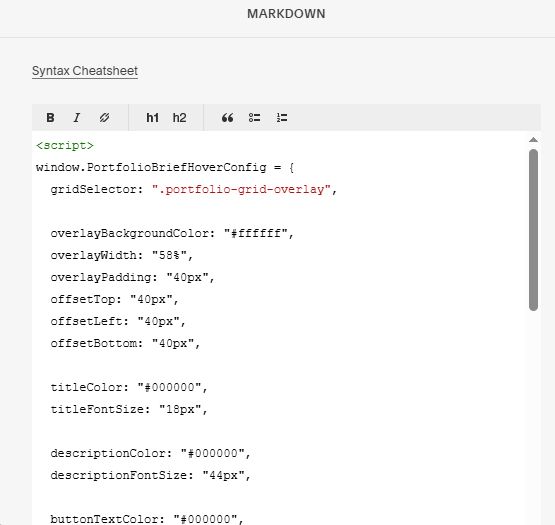Click the MARKDOWN panel title
Viewport: 555px width, 525px height.
coord(286,14)
